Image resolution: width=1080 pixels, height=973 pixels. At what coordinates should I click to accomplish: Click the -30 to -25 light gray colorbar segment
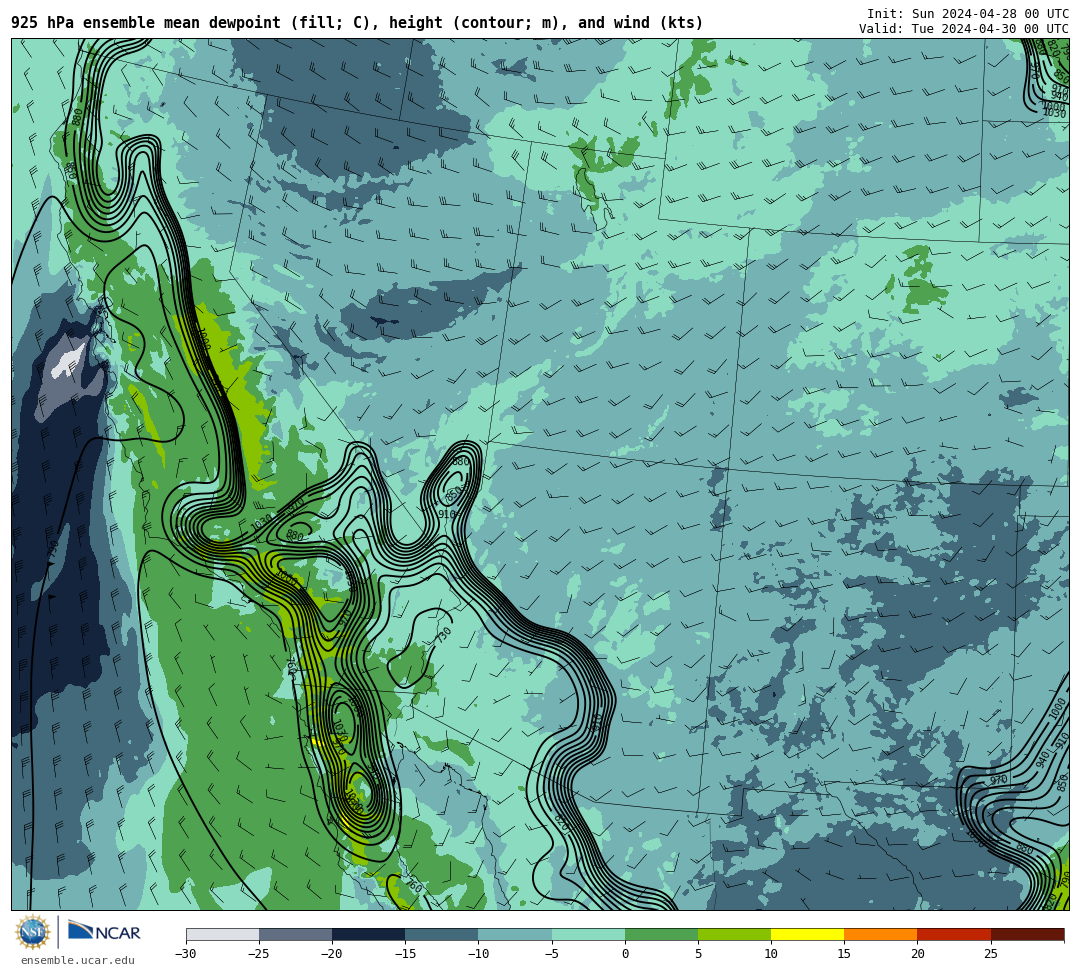tap(222, 934)
